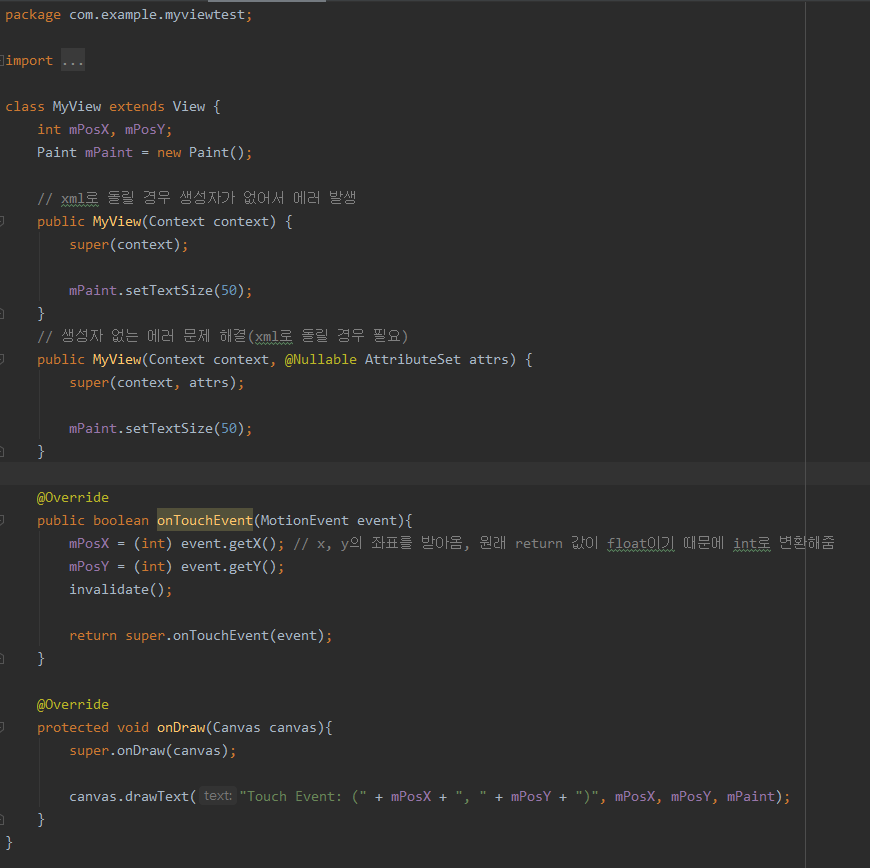Click the "protected void" keywords
The width and height of the screenshot is (870, 868).
93,728
